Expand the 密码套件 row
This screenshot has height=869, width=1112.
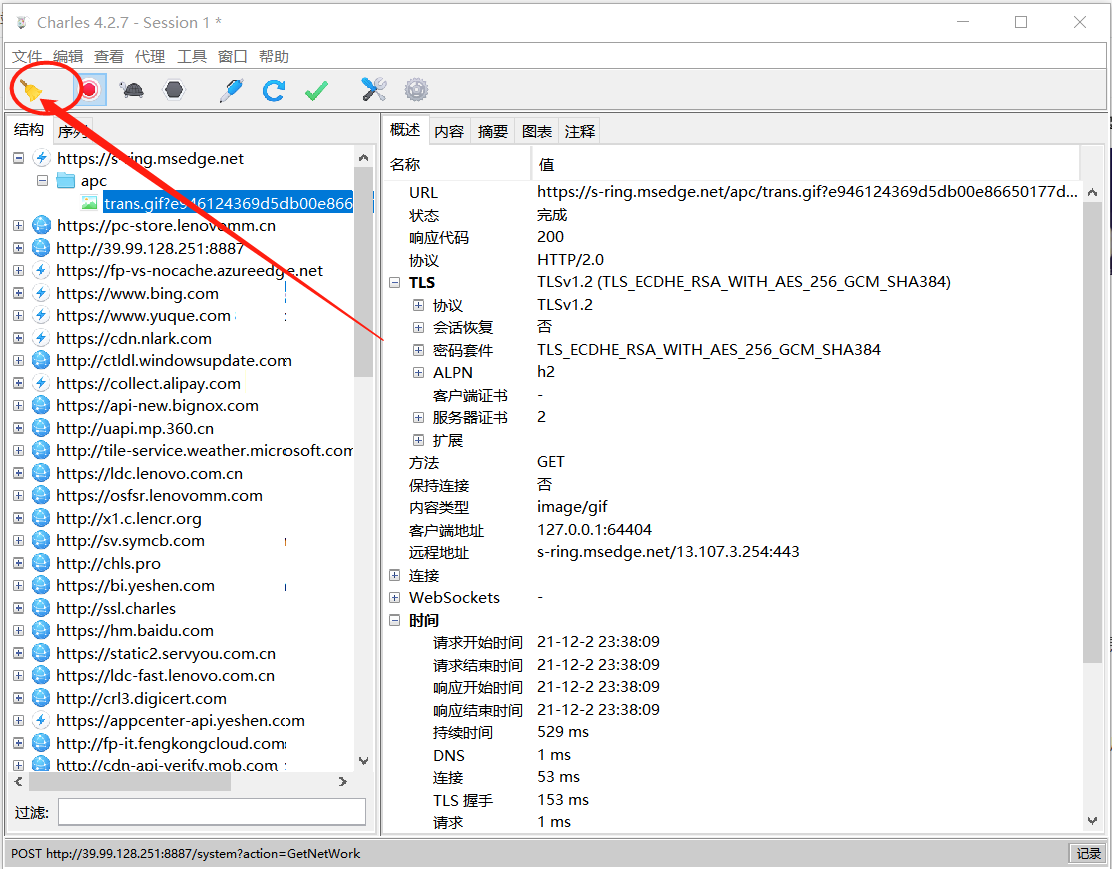click(418, 350)
